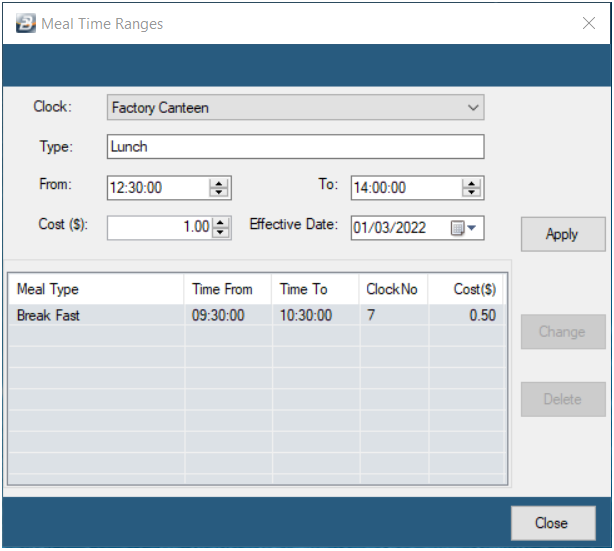Click the 10:30:00 Time To cell

pos(316,315)
